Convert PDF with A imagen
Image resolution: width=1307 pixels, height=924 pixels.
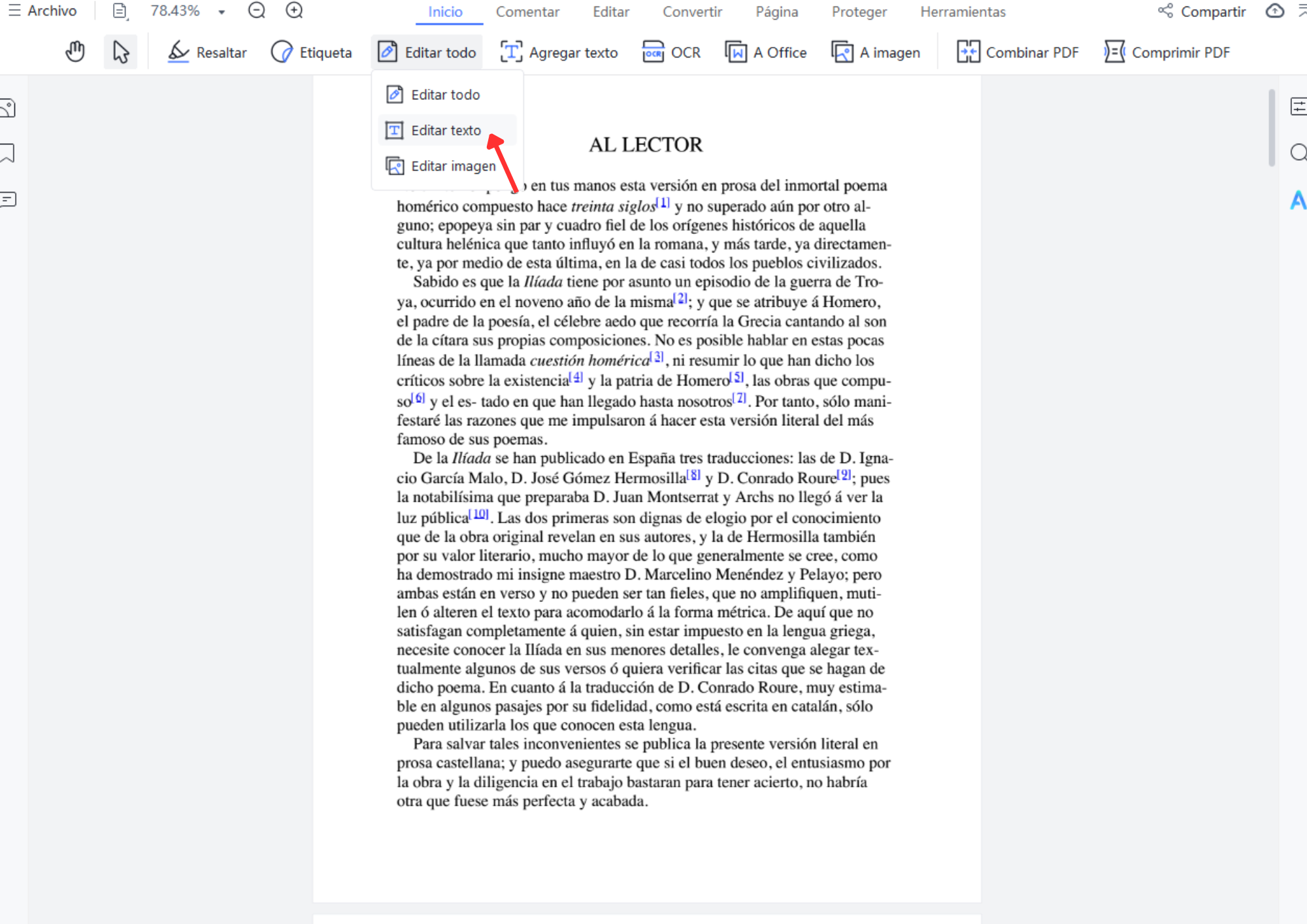875,52
